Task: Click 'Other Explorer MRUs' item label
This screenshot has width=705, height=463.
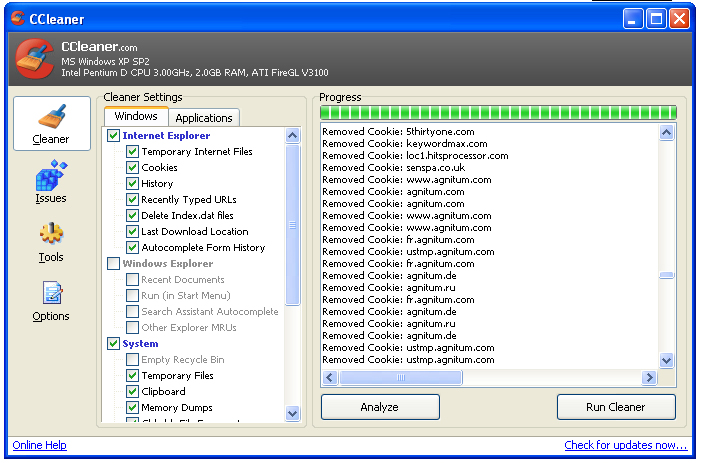Action: point(189,328)
